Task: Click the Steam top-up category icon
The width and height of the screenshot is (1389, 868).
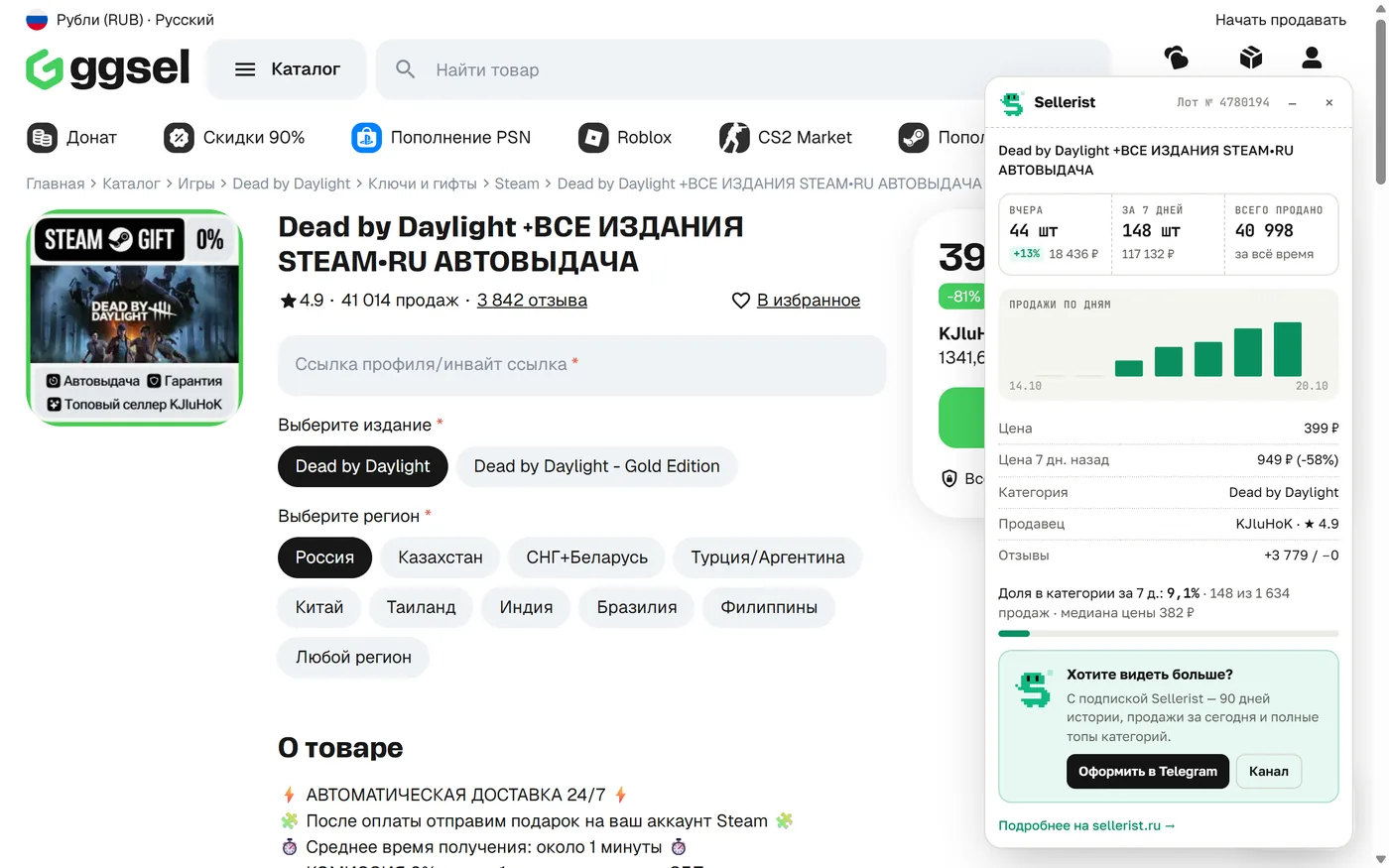Action: (914, 138)
